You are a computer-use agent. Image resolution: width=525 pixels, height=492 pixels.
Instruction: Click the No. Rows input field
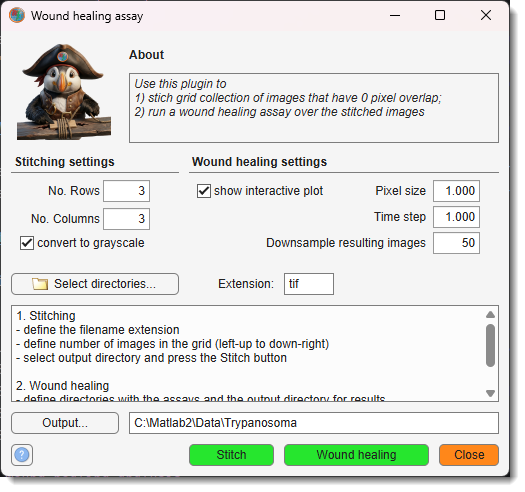coord(127,191)
